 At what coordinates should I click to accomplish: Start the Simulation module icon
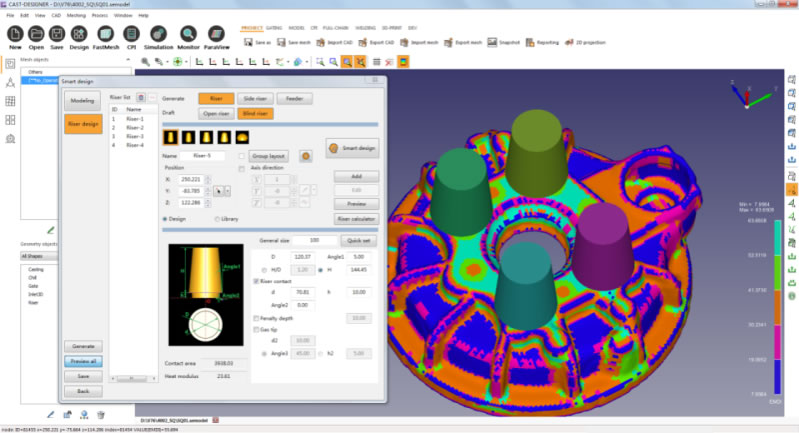click(x=158, y=34)
